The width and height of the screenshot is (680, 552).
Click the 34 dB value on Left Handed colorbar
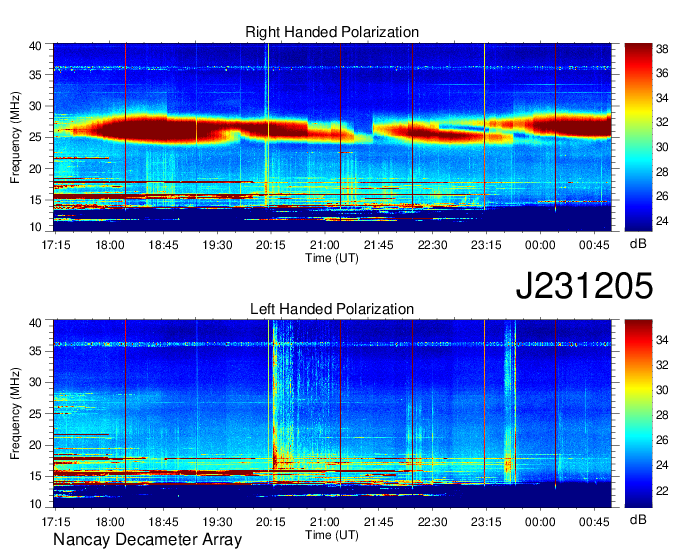(x=662, y=340)
